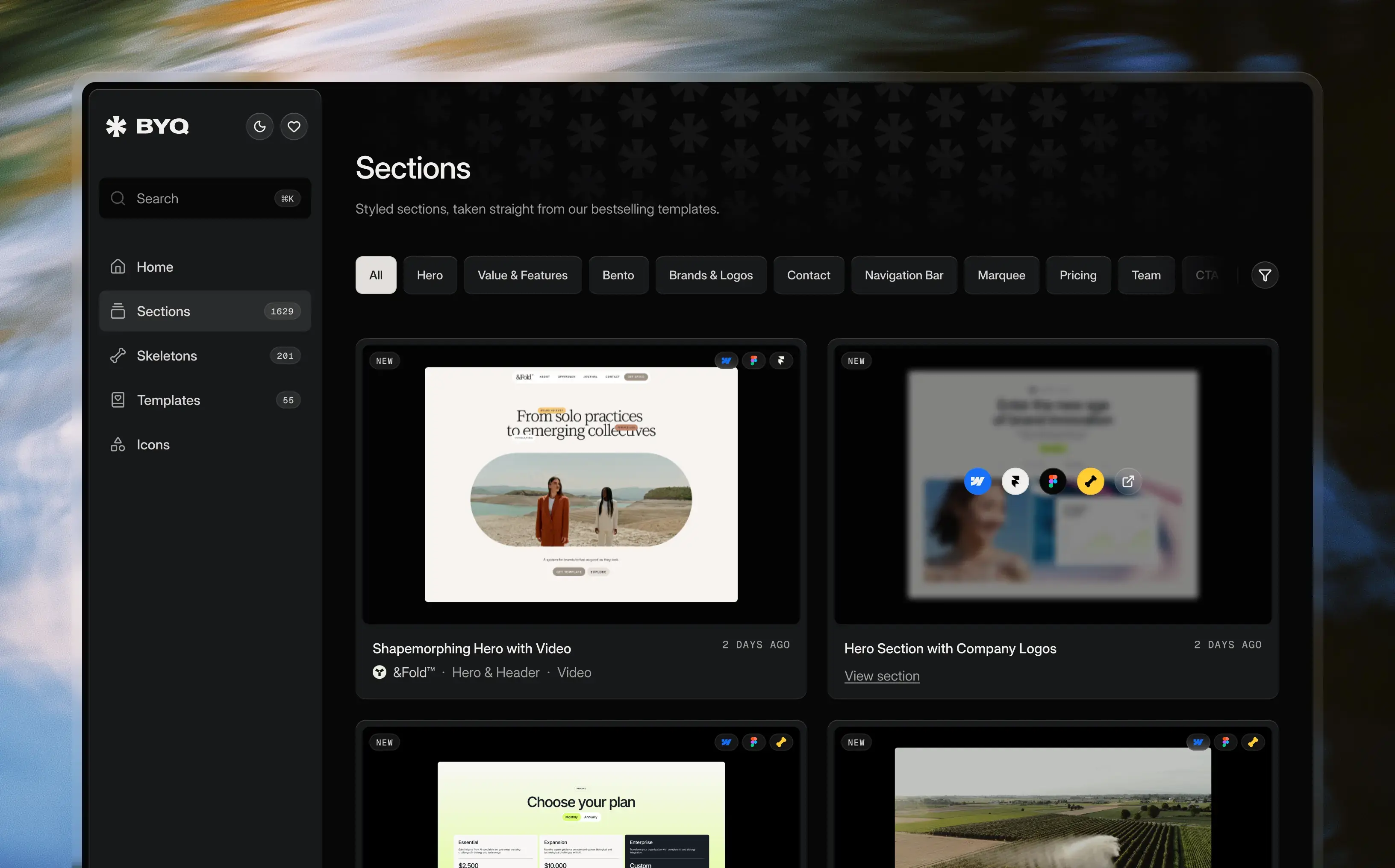Open Templates in the sidebar
Viewport: 1395px width, 868px height.
click(168, 400)
